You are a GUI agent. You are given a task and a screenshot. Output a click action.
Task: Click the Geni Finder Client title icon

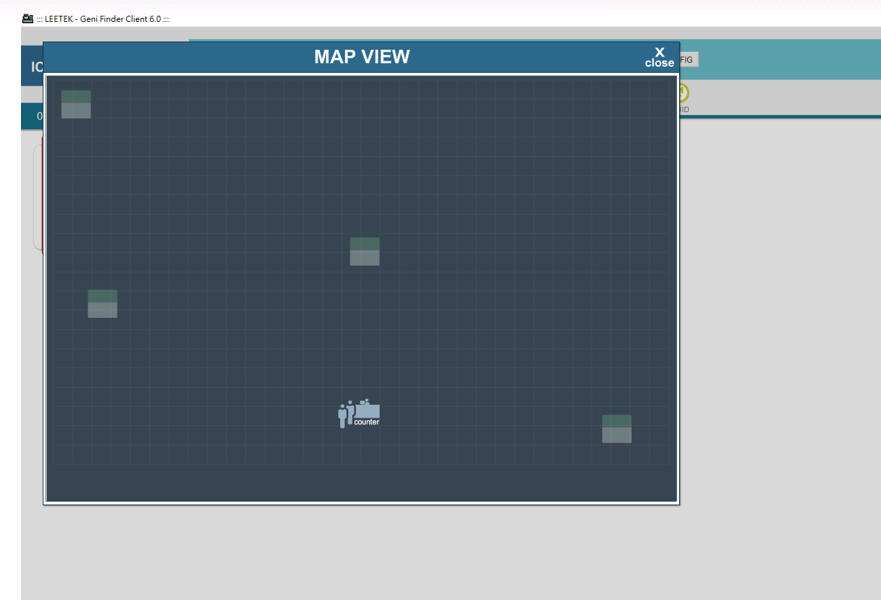tap(28, 19)
